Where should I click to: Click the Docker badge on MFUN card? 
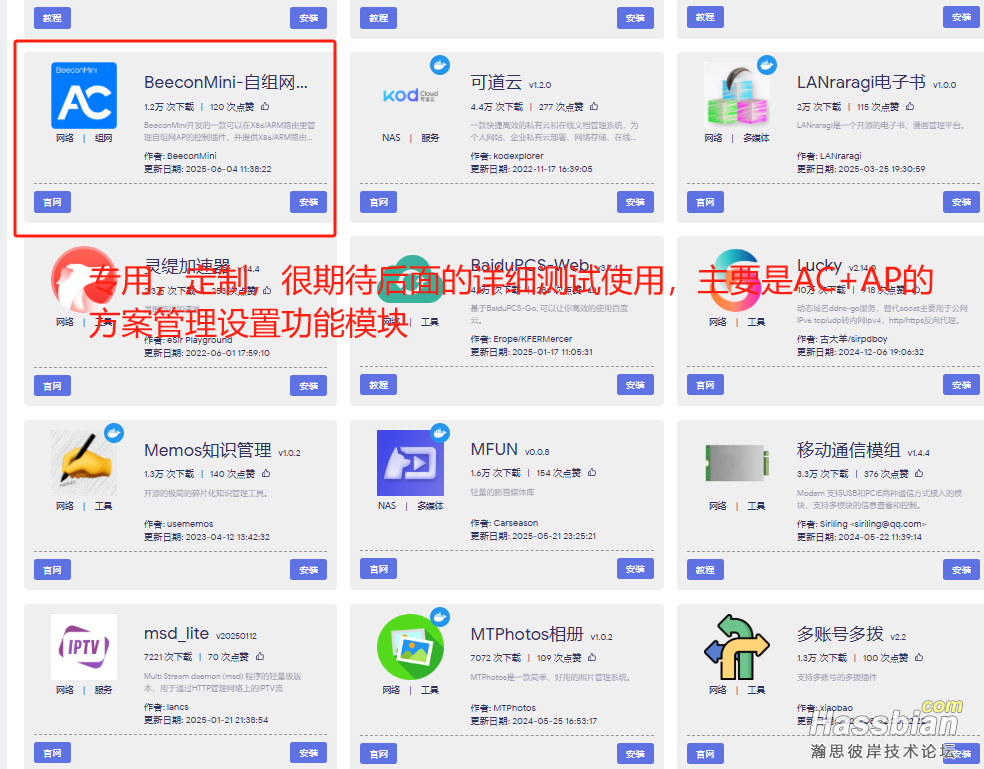(x=440, y=432)
